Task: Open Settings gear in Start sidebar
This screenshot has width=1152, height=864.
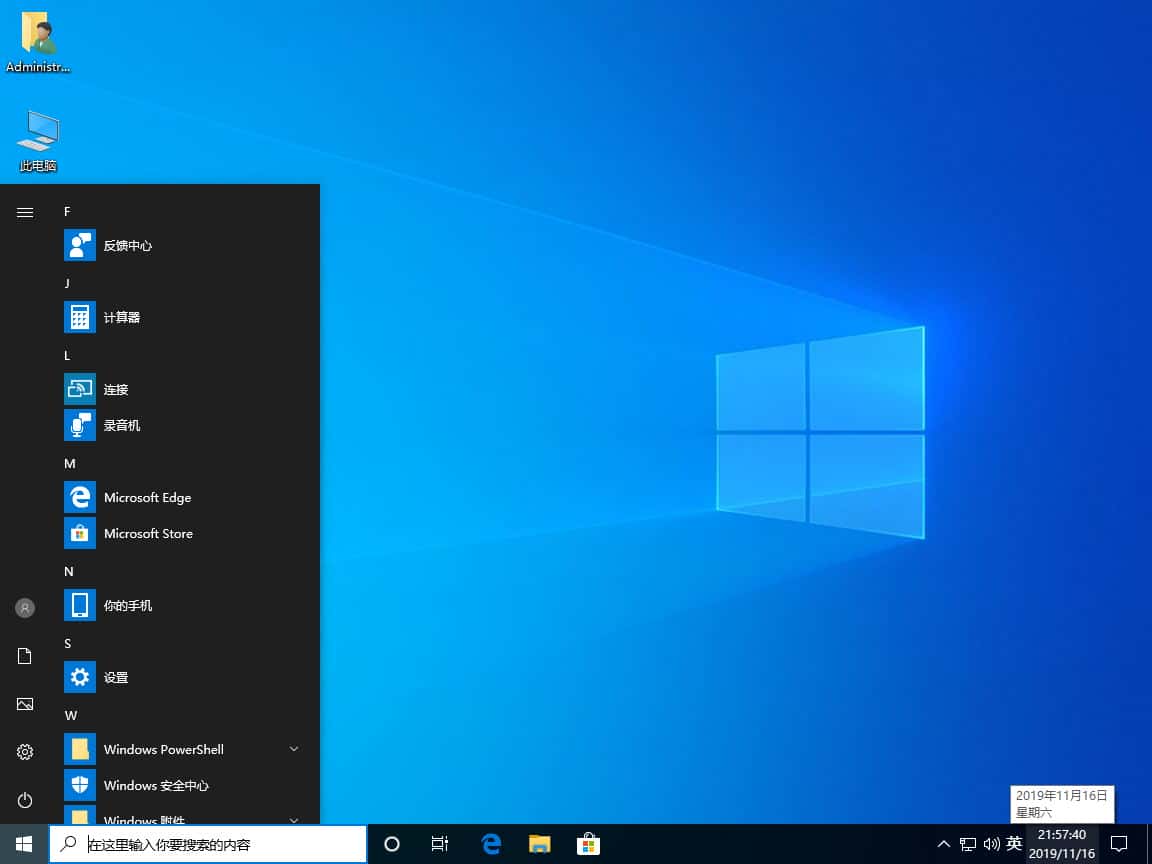Action: point(25,752)
